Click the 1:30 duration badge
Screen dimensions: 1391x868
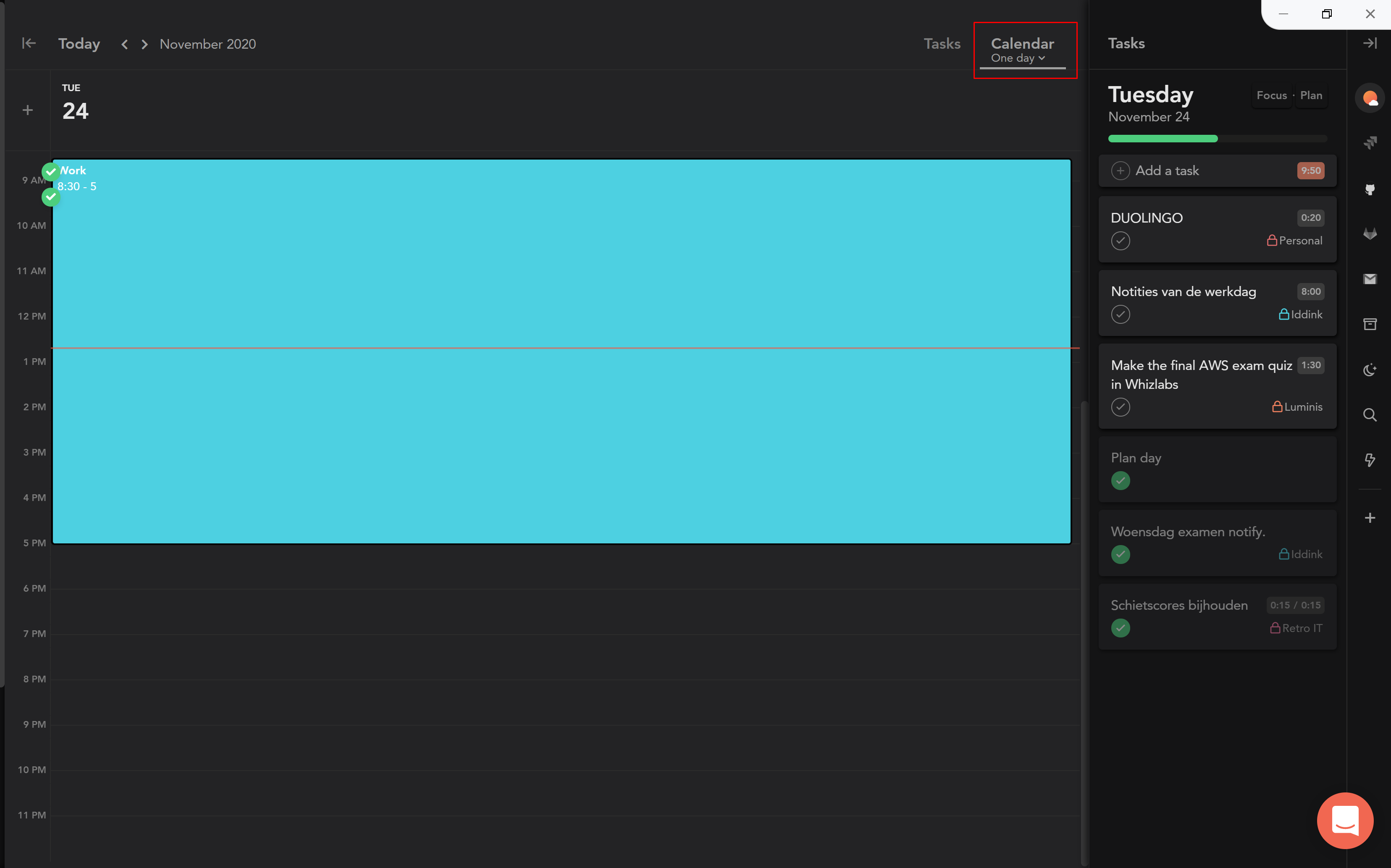coord(1311,365)
